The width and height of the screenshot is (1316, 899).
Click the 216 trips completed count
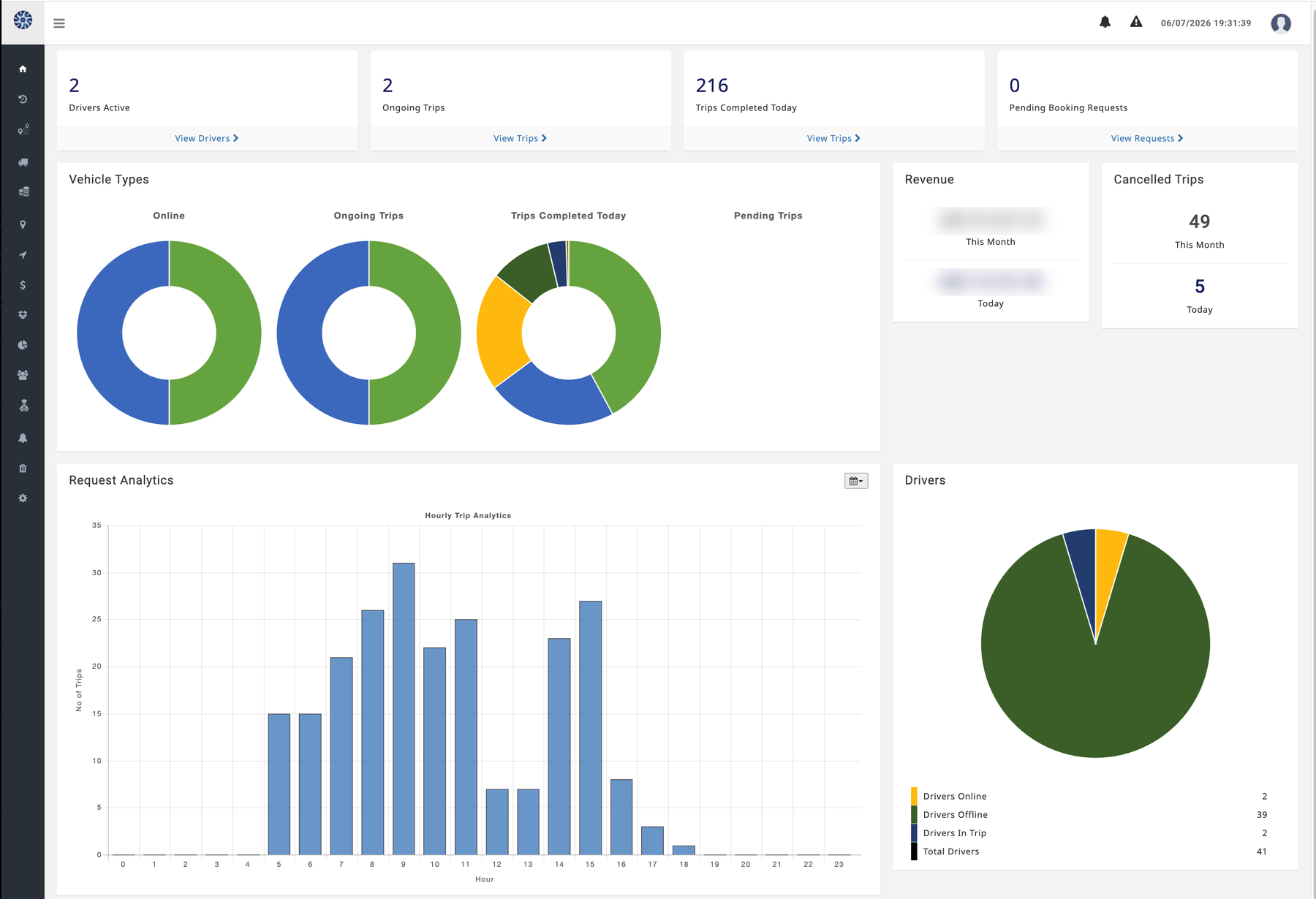point(712,86)
